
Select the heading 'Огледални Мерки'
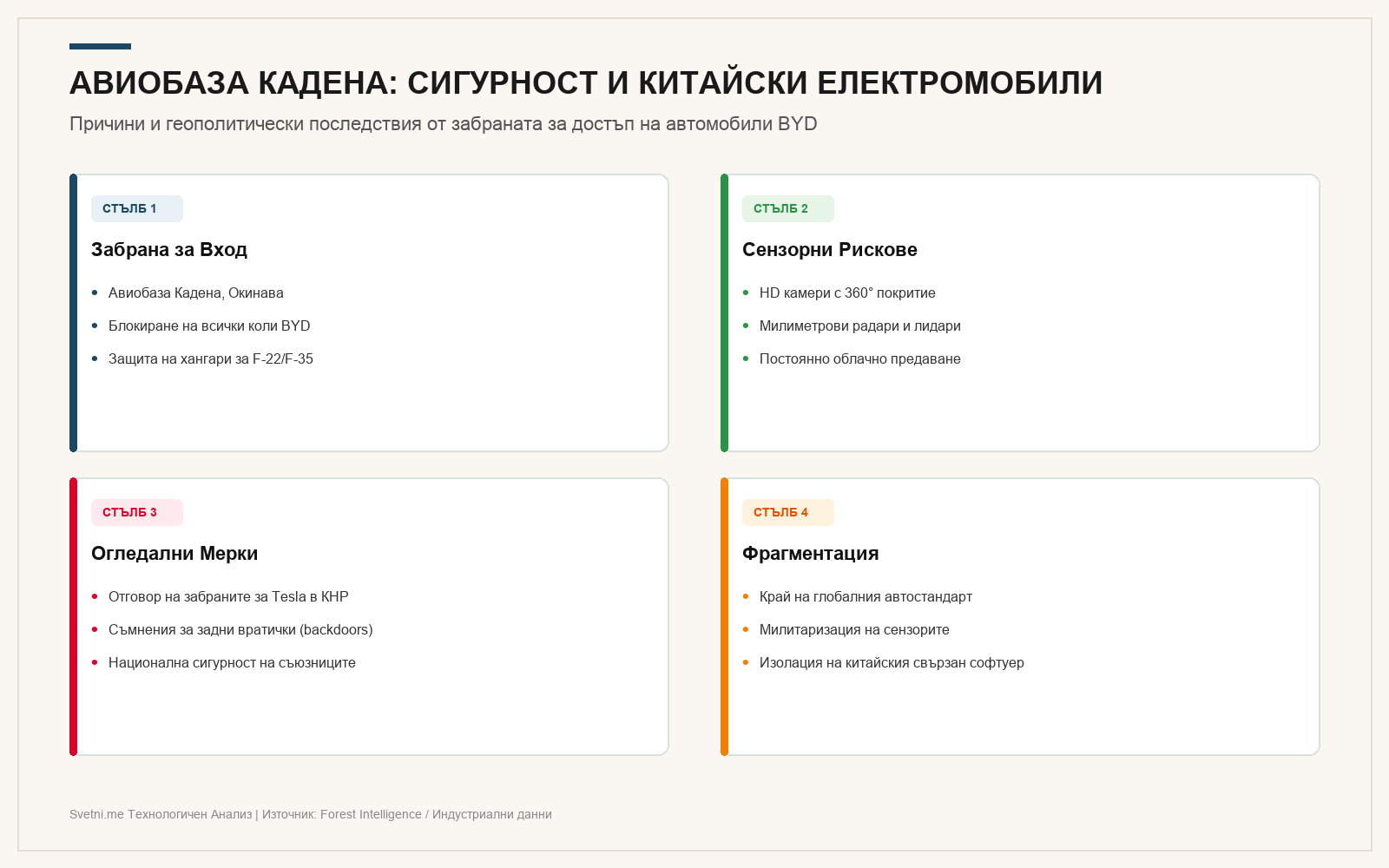point(174,554)
